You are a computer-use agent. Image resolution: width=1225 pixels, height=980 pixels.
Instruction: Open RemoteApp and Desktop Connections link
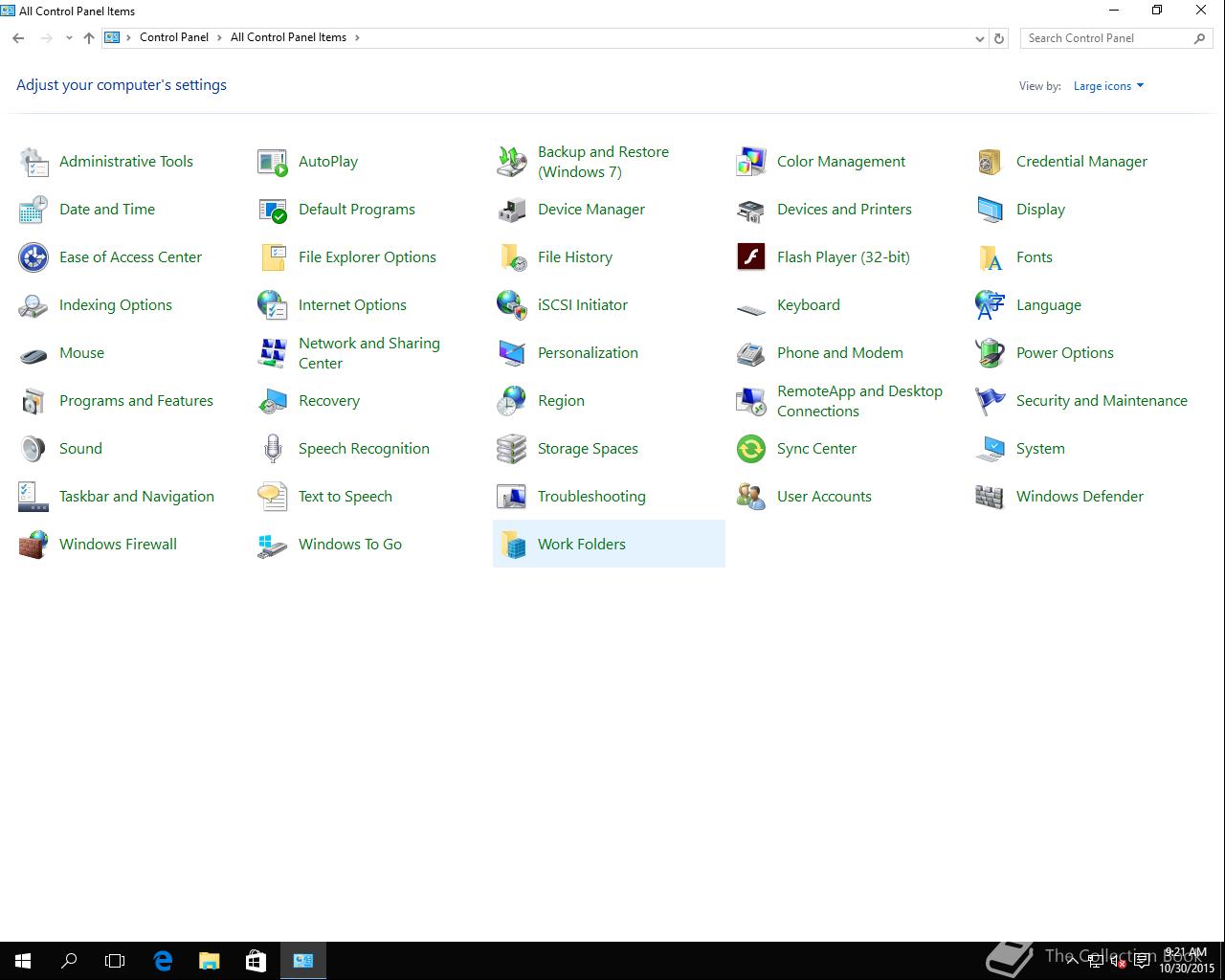point(859,401)
